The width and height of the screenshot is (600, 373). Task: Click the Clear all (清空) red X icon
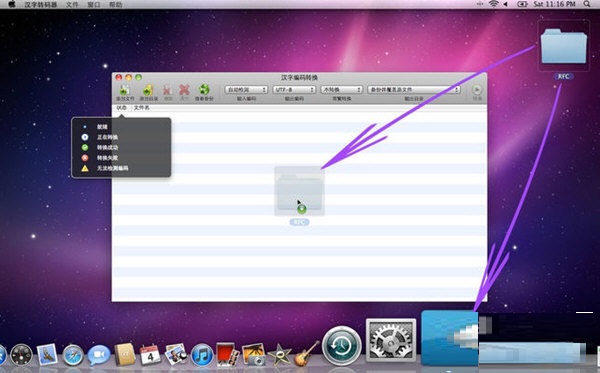point(184,90)
